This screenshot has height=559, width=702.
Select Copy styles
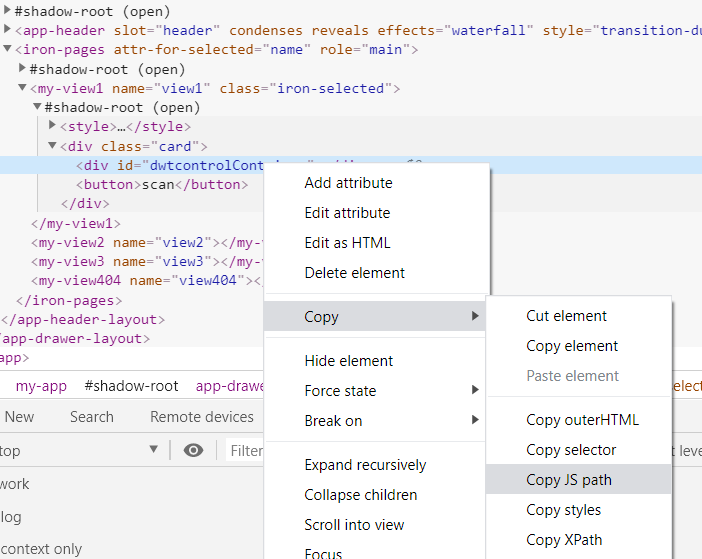coord(563,510)
